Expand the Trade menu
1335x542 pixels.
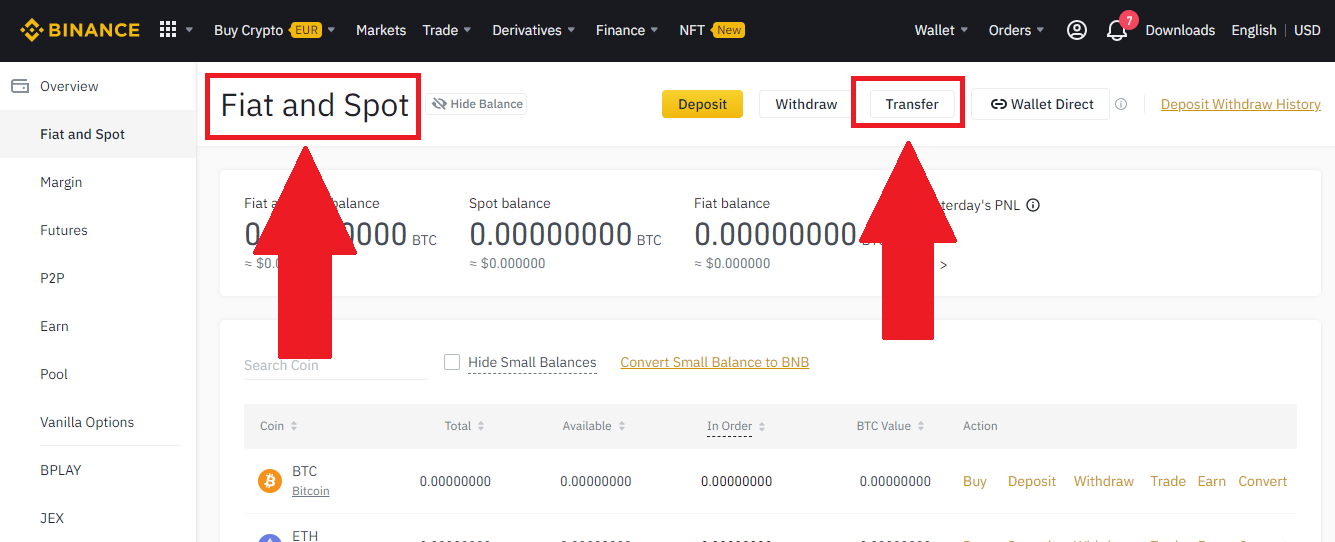tap(447, 30)
